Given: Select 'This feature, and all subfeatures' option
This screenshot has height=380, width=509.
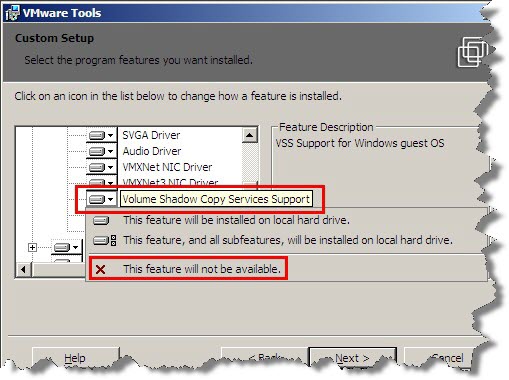Looking at the screenshot, I should pyautogui.click(x=286, y=240).
